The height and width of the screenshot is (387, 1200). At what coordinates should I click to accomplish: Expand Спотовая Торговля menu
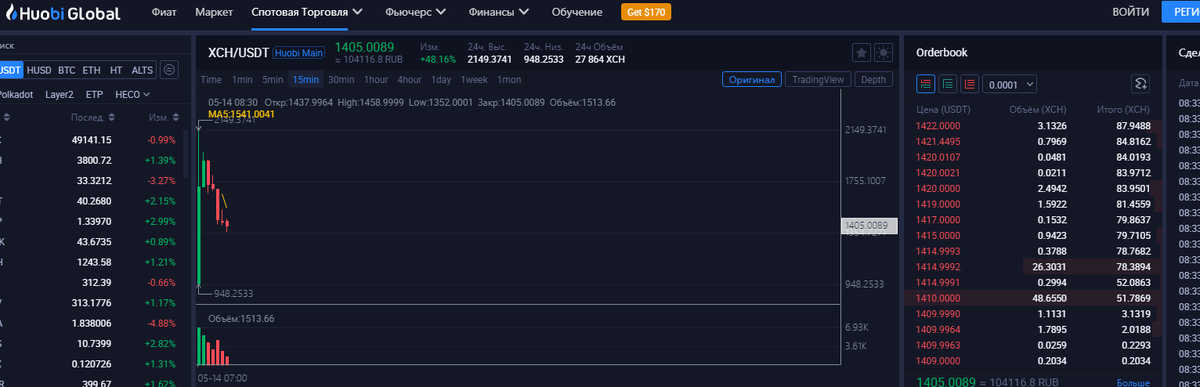tap(307, 13)
